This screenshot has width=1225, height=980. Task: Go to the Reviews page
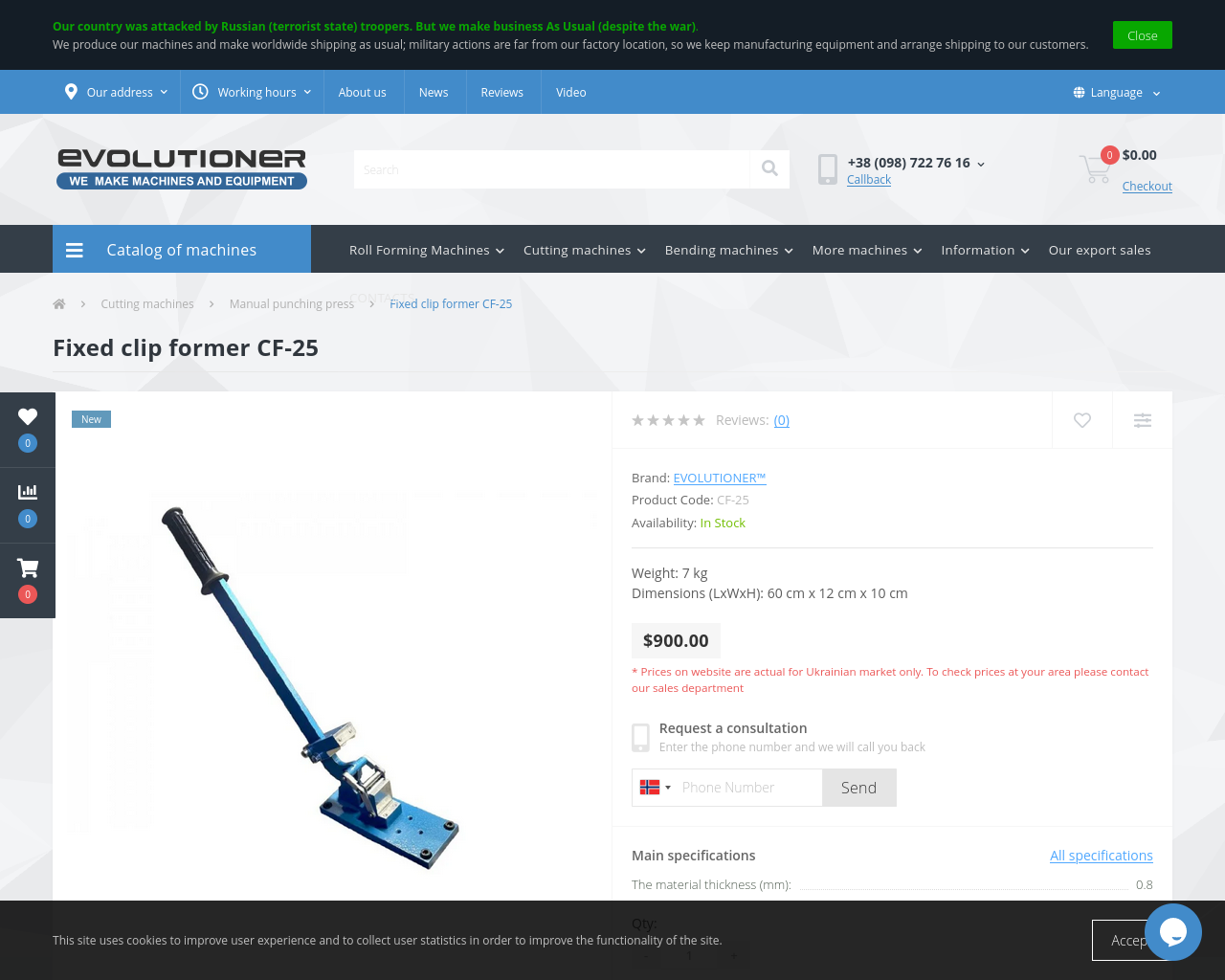[x=501, y=92]
